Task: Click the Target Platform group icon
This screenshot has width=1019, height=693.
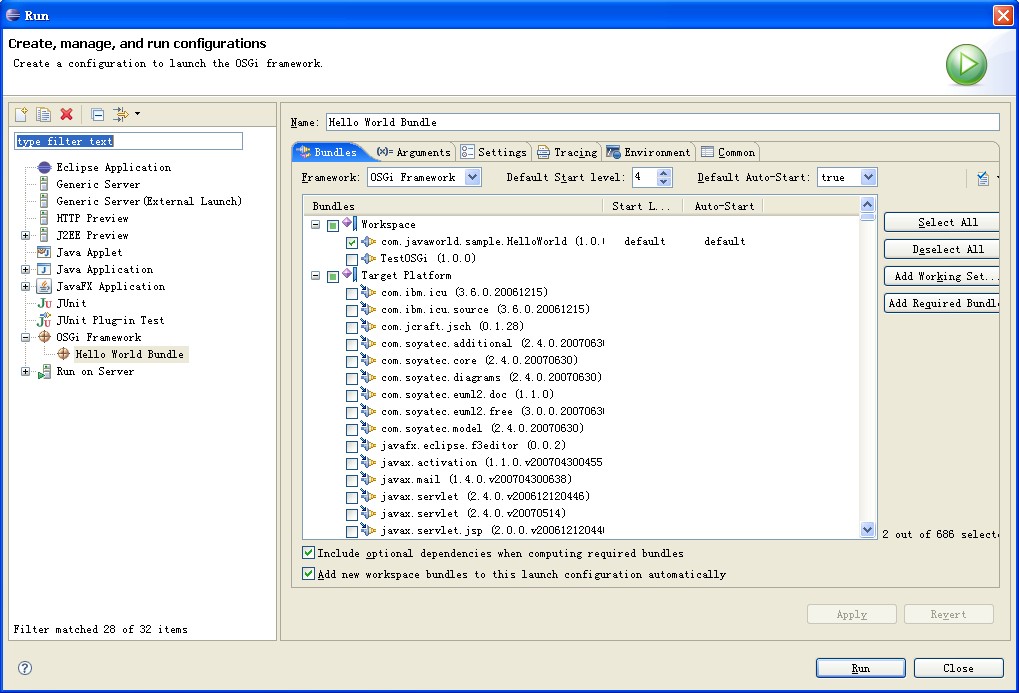Action: tap(350, 275)
